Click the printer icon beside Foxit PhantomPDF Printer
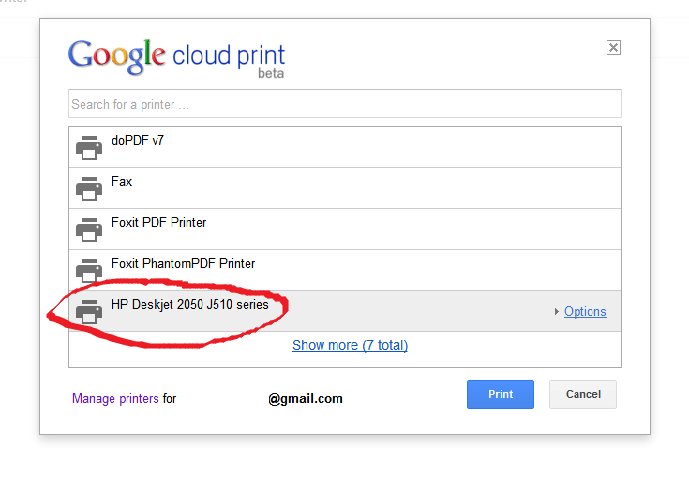This screenshot has width=689, height=491. click(89, 270)
